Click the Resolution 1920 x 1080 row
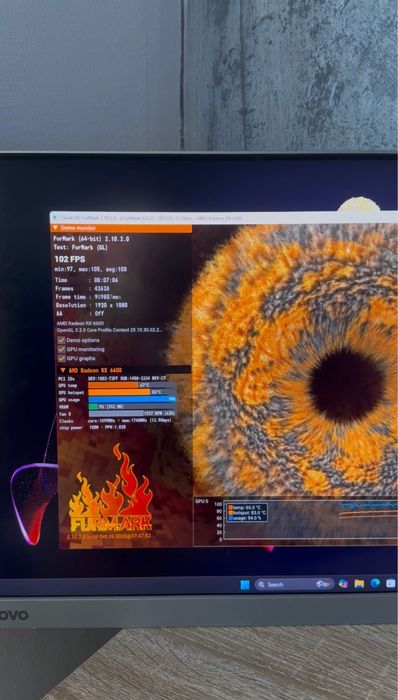 pos(91,305)
